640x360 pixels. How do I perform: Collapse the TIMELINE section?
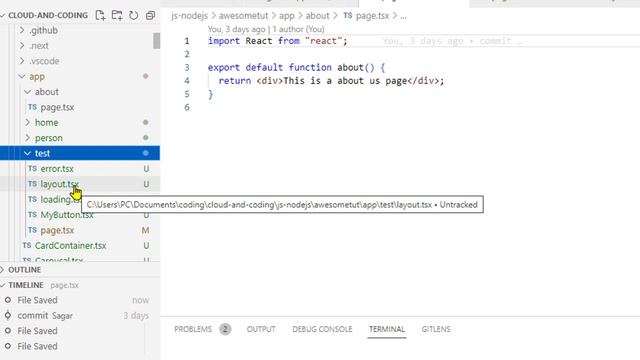tap(26, 285)
